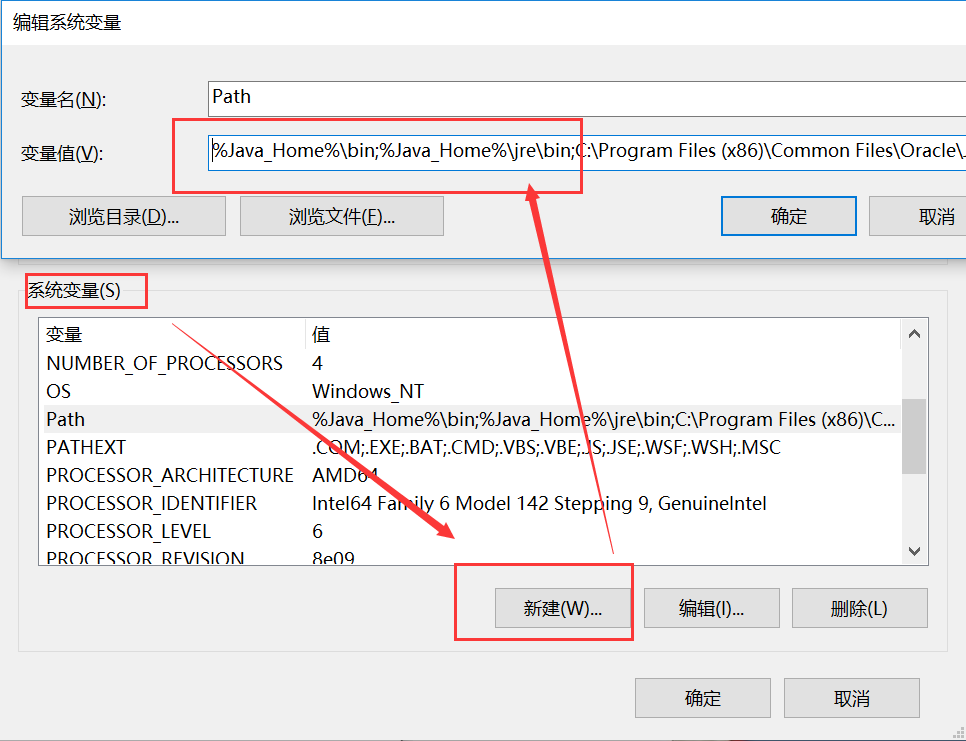Click the bottom 确定 button of the environment variables window
This screenshot has width=966, height=741.
pyautogui.click(x=703, y=698)
